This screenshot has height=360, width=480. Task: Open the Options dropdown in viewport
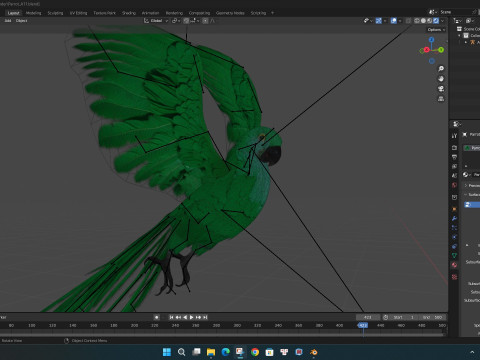436,30
